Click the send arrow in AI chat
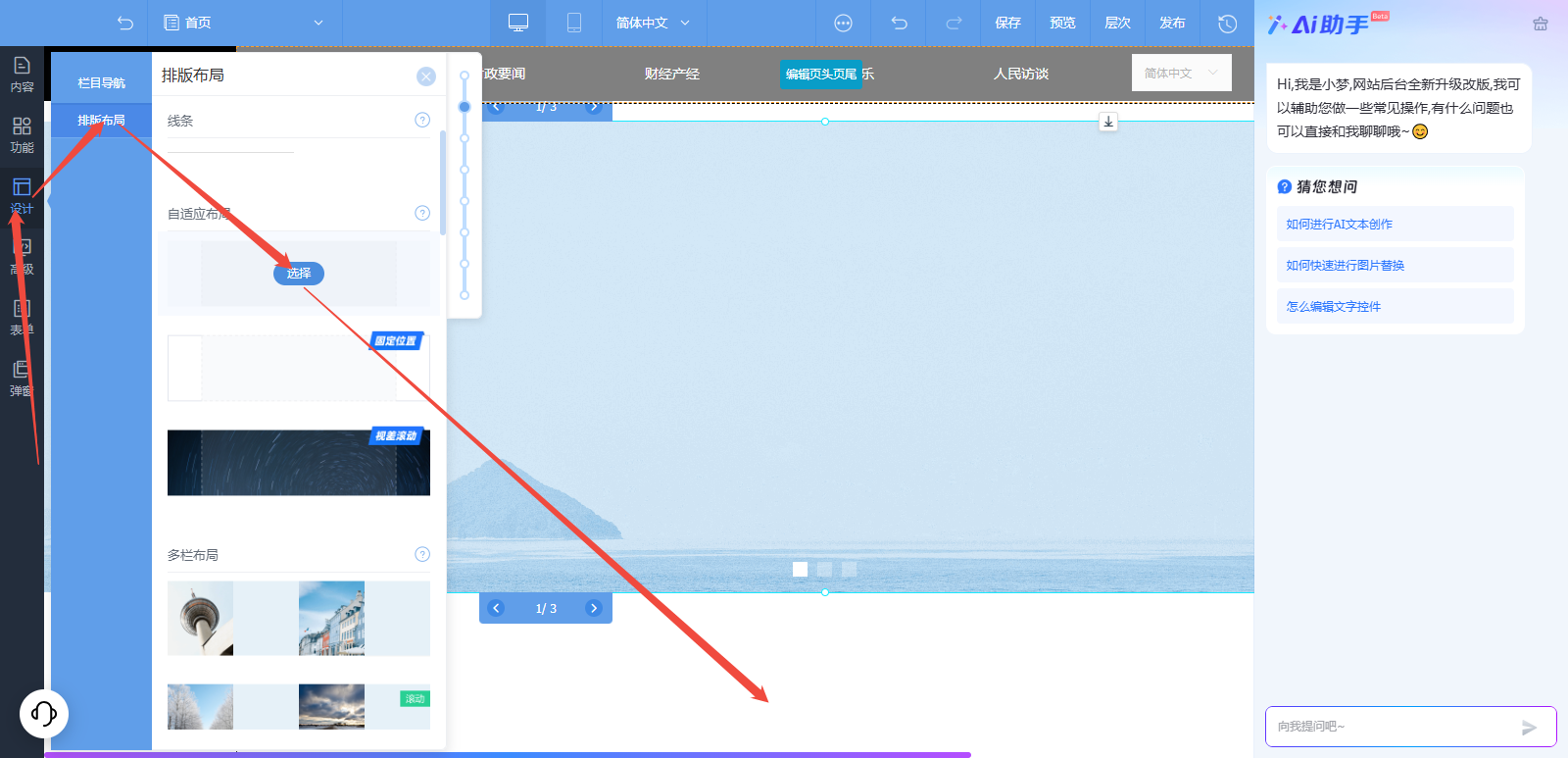Viewport: 1568px width, 758px height. click(1529, 728)
